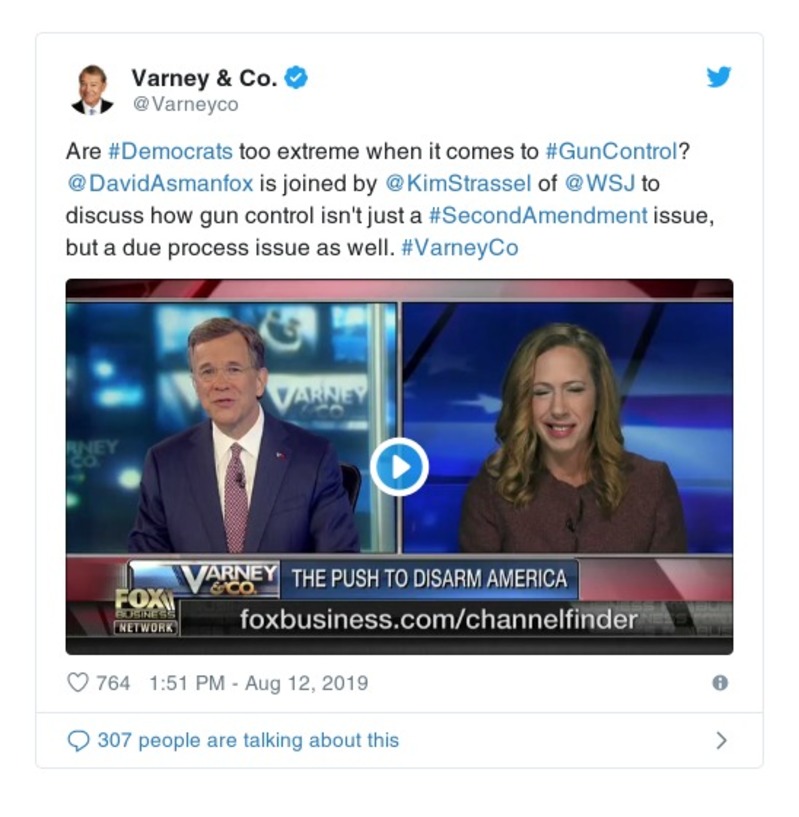Click the Twitter bird logo

[x=719, y=77]
